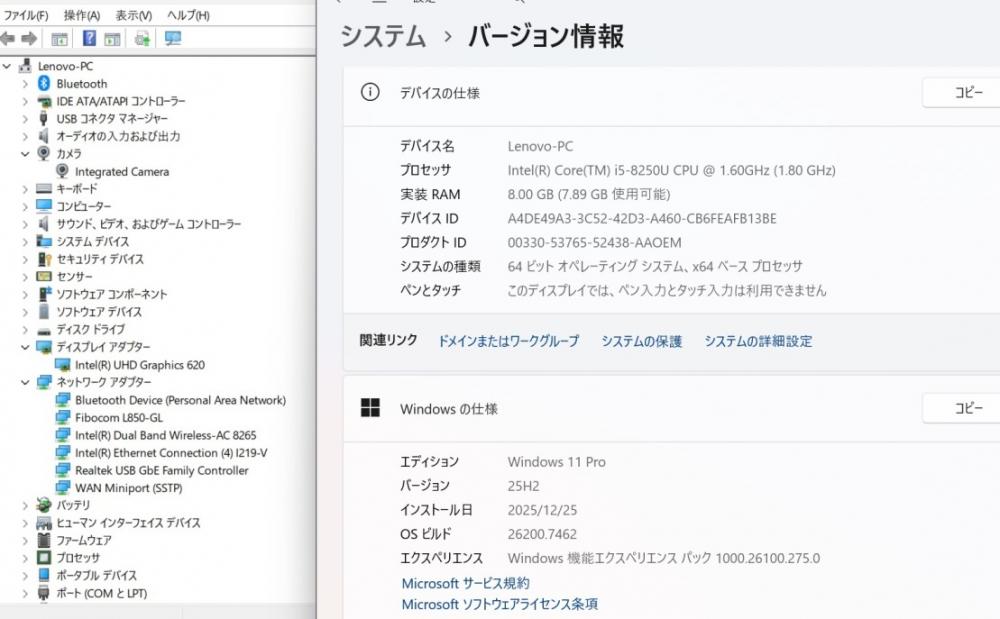This screenshot has height=619, width=1000.
Task: Open Microsoft サービス規約 link
Action: tap(465, 583)
